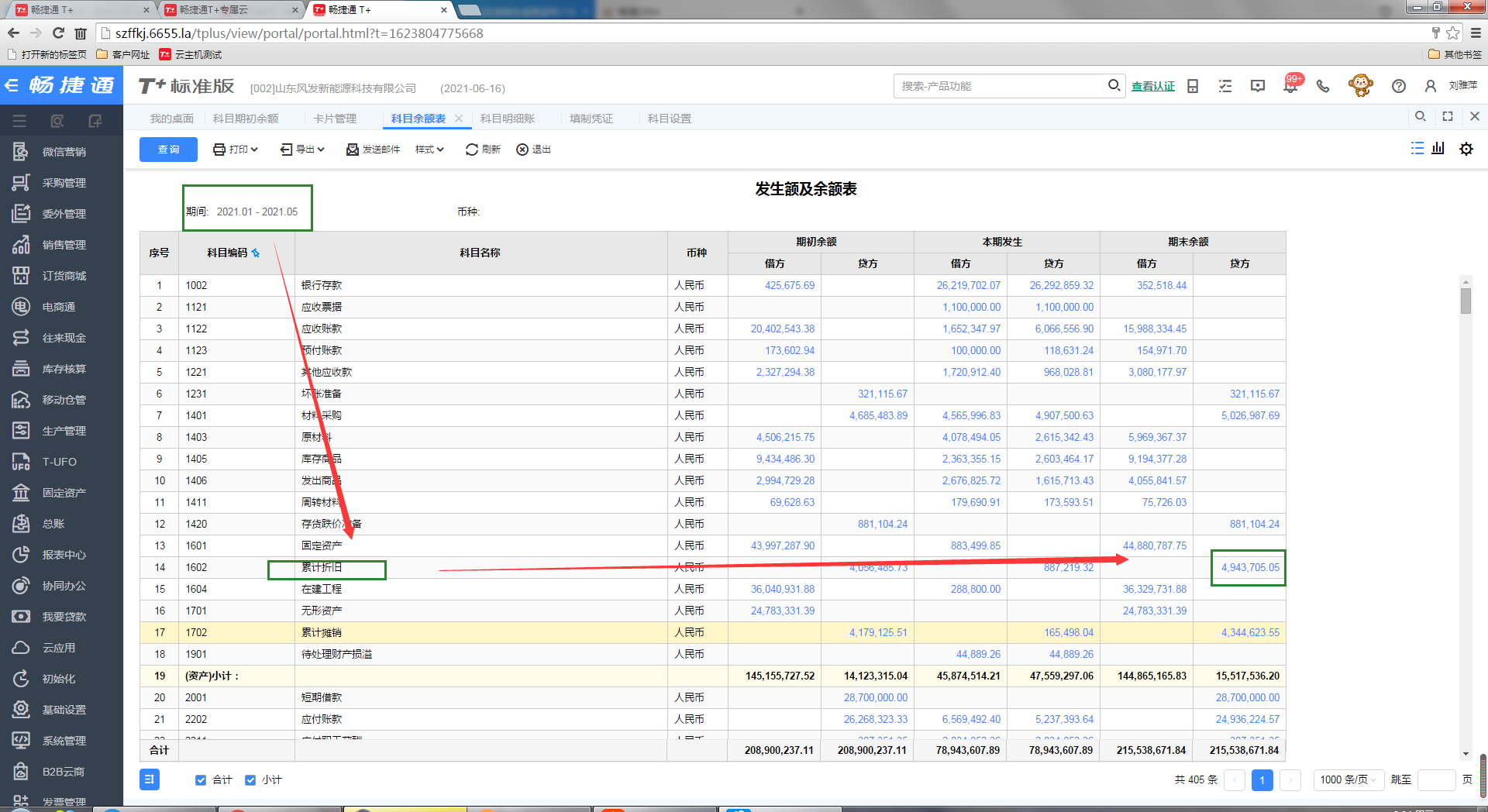Screen dimensions: 1488x812
Task: Click the calculator icon in header
Action: pos(1193,86)
